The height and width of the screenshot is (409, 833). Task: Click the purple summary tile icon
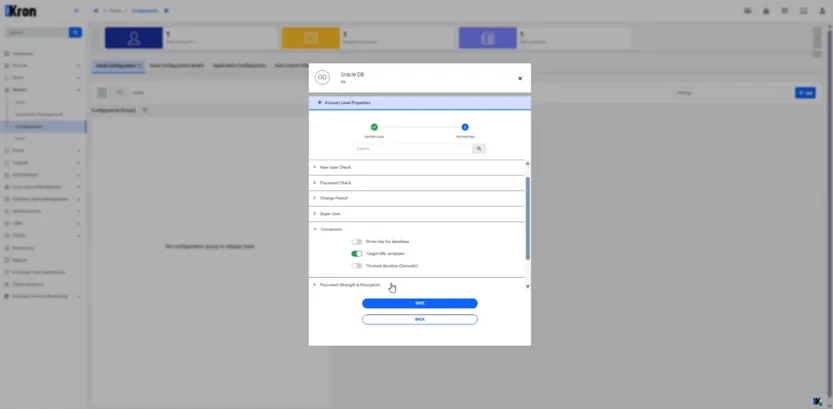(488, 38)
